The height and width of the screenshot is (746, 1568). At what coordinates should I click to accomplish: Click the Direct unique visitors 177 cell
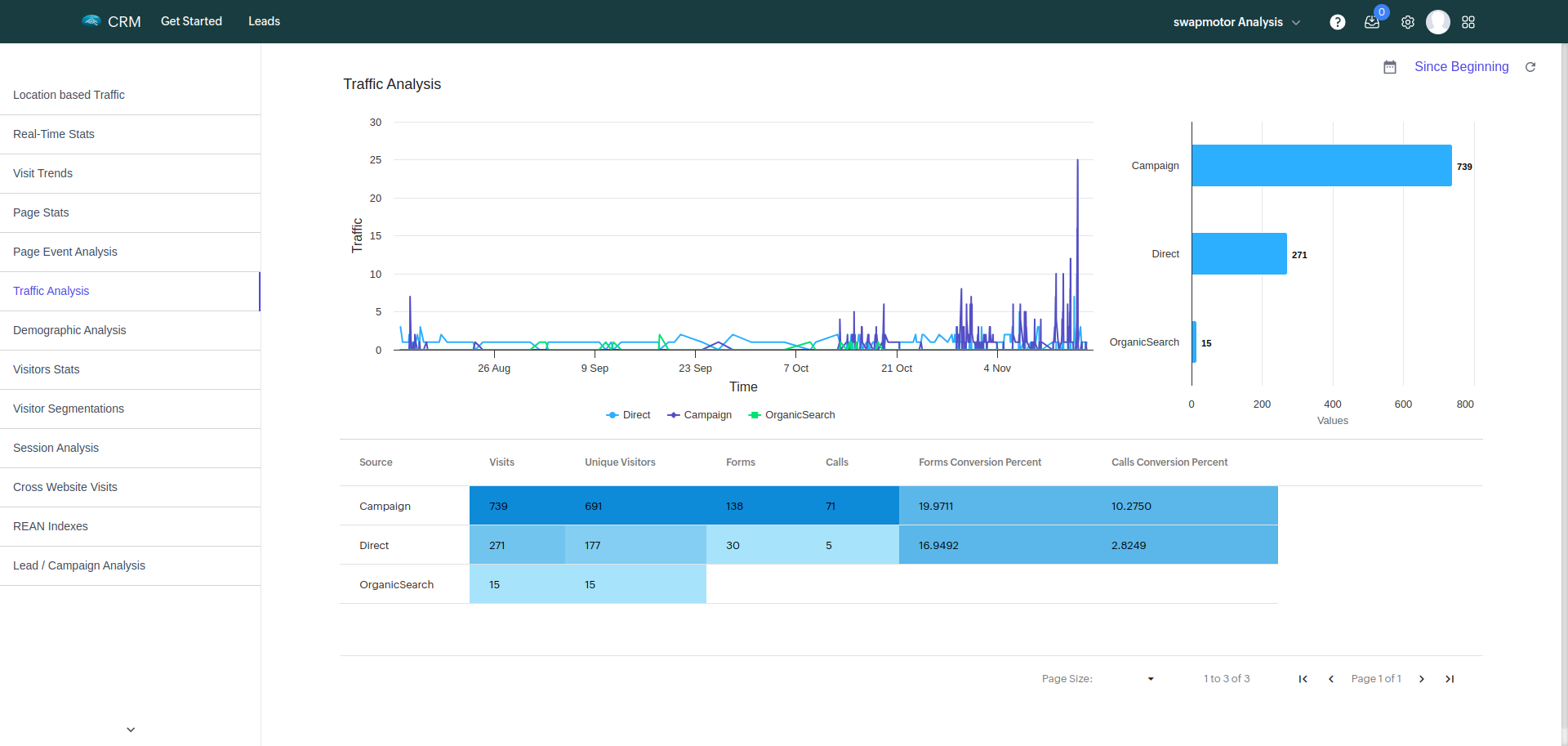[635, 545]
